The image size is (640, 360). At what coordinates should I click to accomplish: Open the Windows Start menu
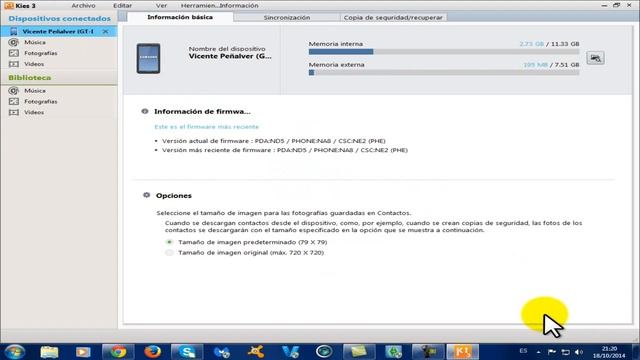click(15, 351)
